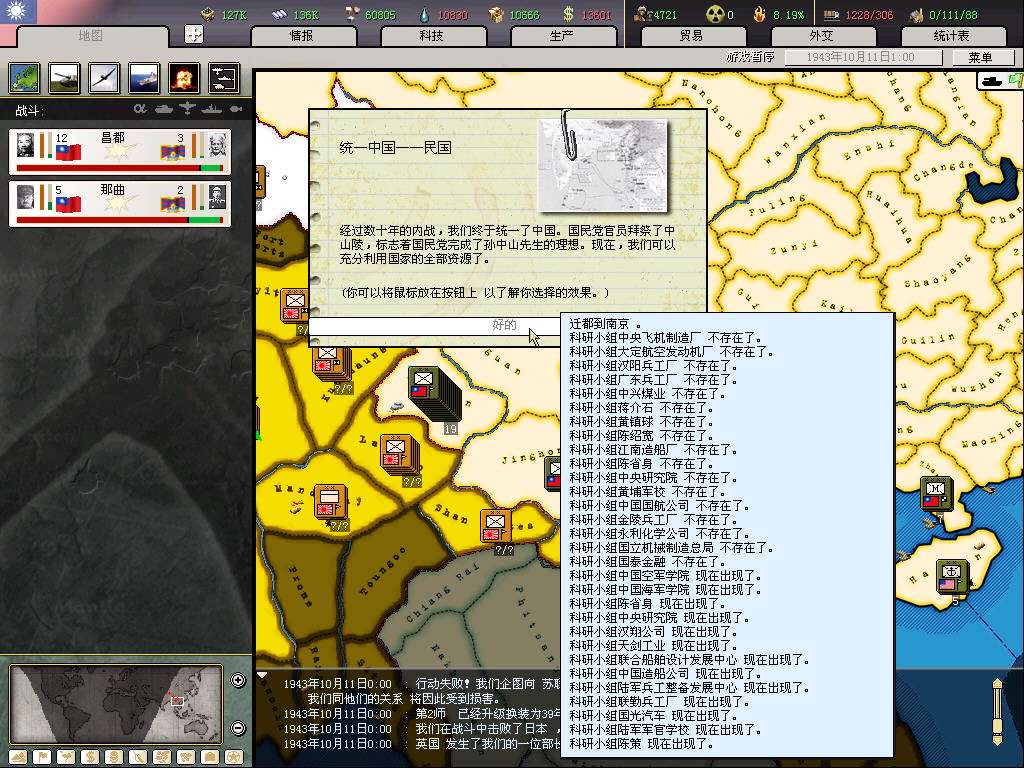This screenshot has height=768, width=1024.
Task: Open the 昌都 battle entry
Action: coord(120,152)
